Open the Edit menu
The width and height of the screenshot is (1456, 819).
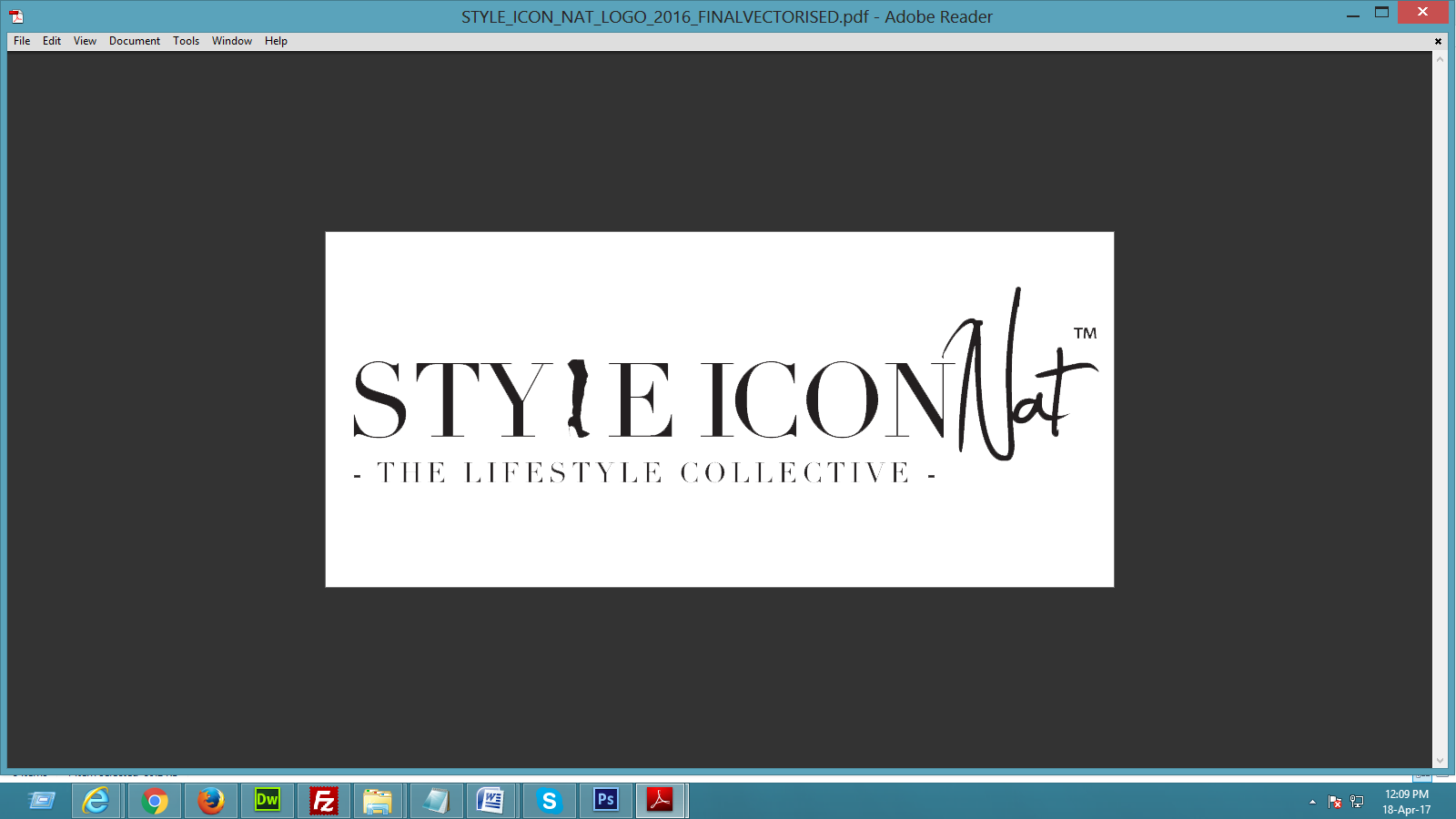[52, 41]
